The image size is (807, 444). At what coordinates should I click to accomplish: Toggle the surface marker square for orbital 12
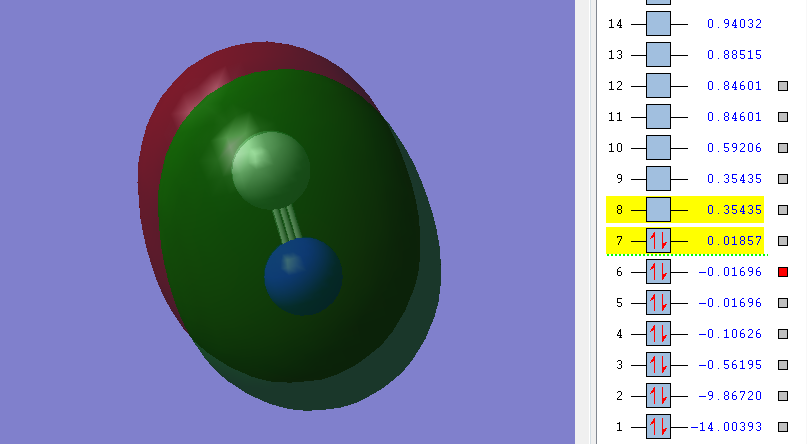pyautogui.click(x=783, y=86)
